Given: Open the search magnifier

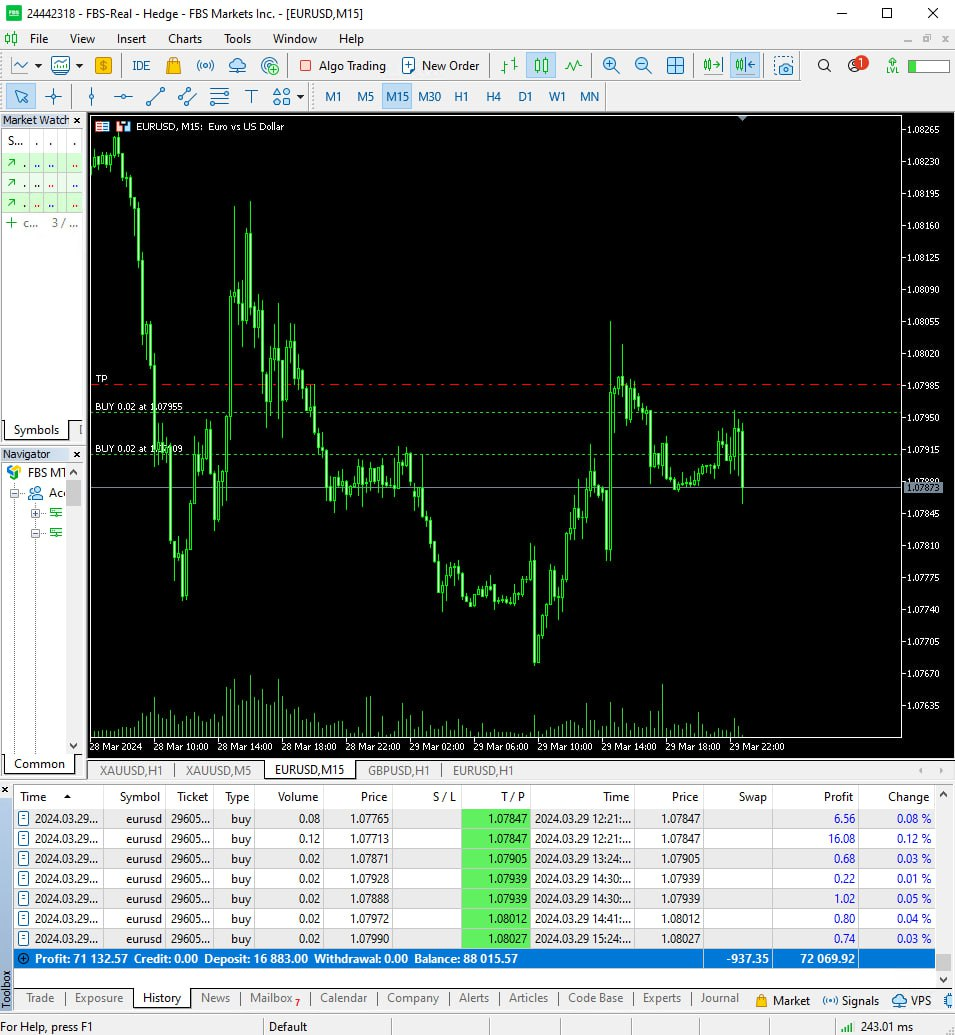Looking at the screenshot, I should (x=824, y=65).
